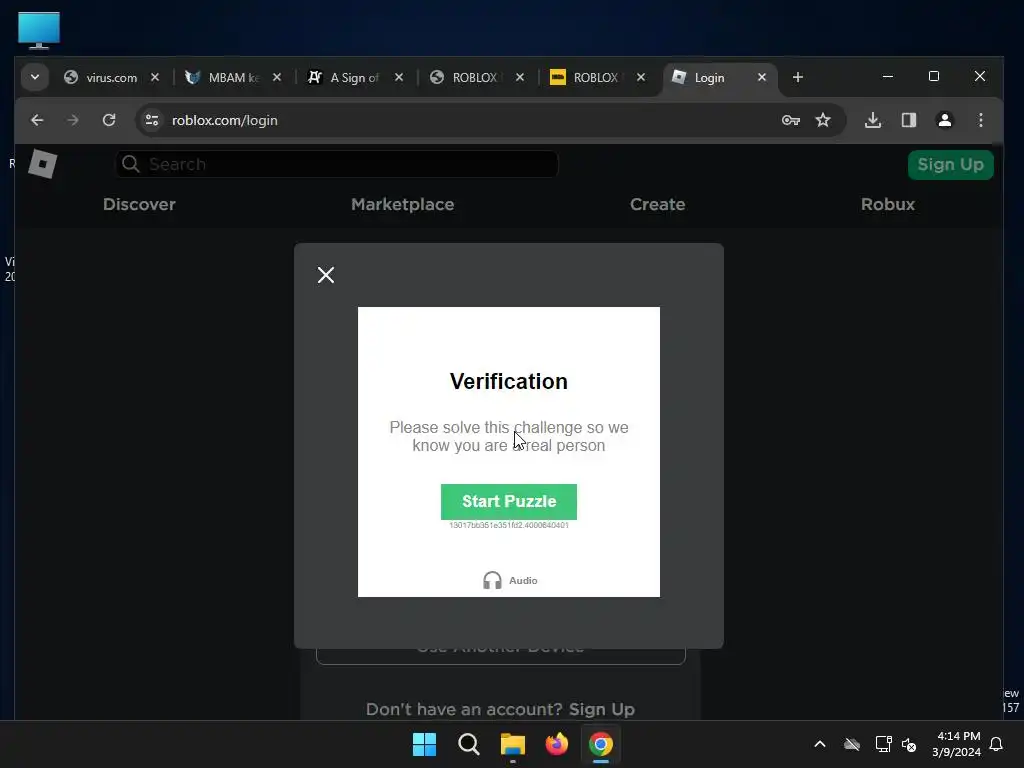
Task: Open a new browser tab
Action: 797,77
